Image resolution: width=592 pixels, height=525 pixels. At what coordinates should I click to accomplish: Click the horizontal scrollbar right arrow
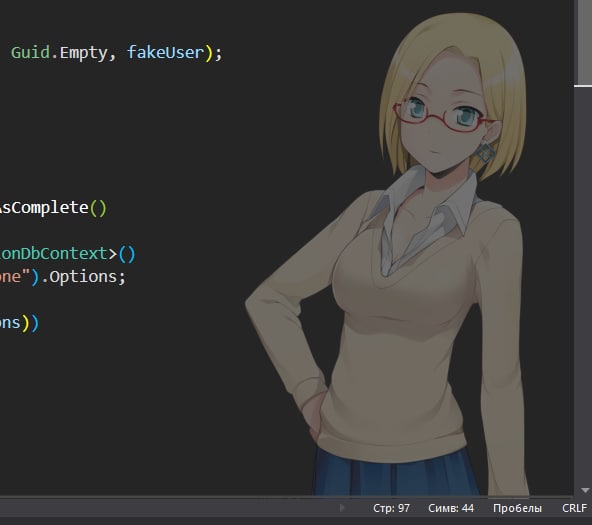coord(342,508)
